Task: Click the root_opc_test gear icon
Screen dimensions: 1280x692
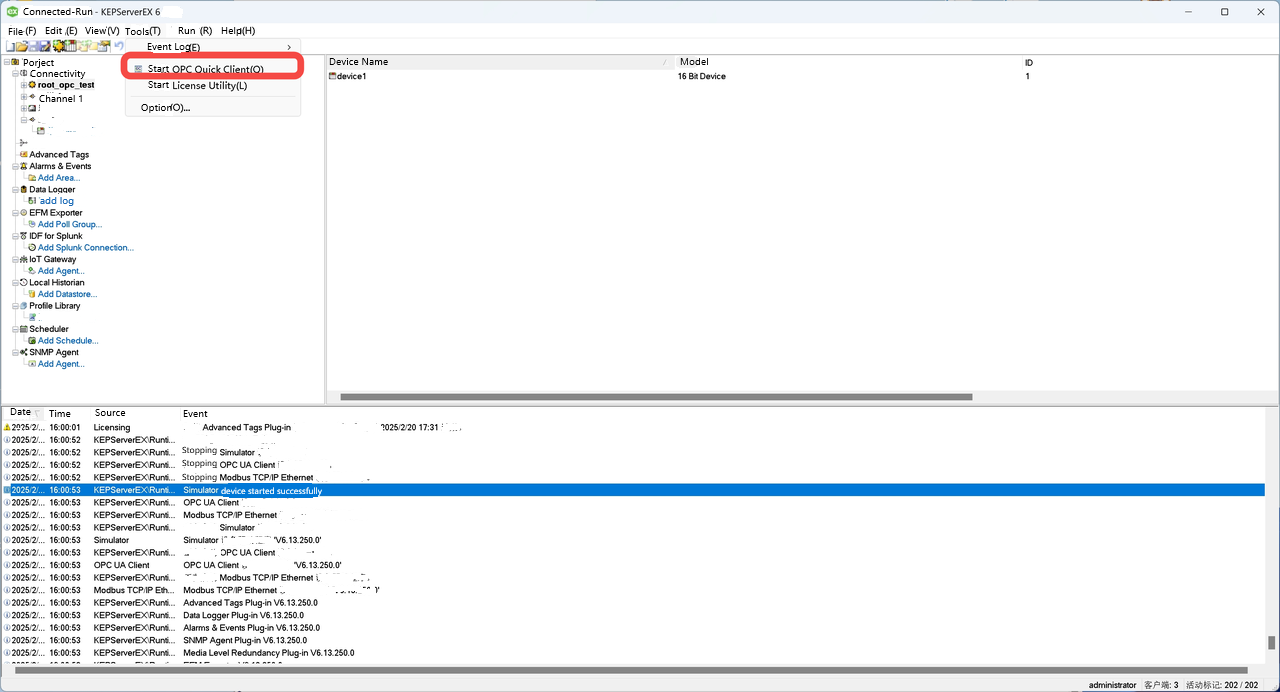Action: [32, 85]
